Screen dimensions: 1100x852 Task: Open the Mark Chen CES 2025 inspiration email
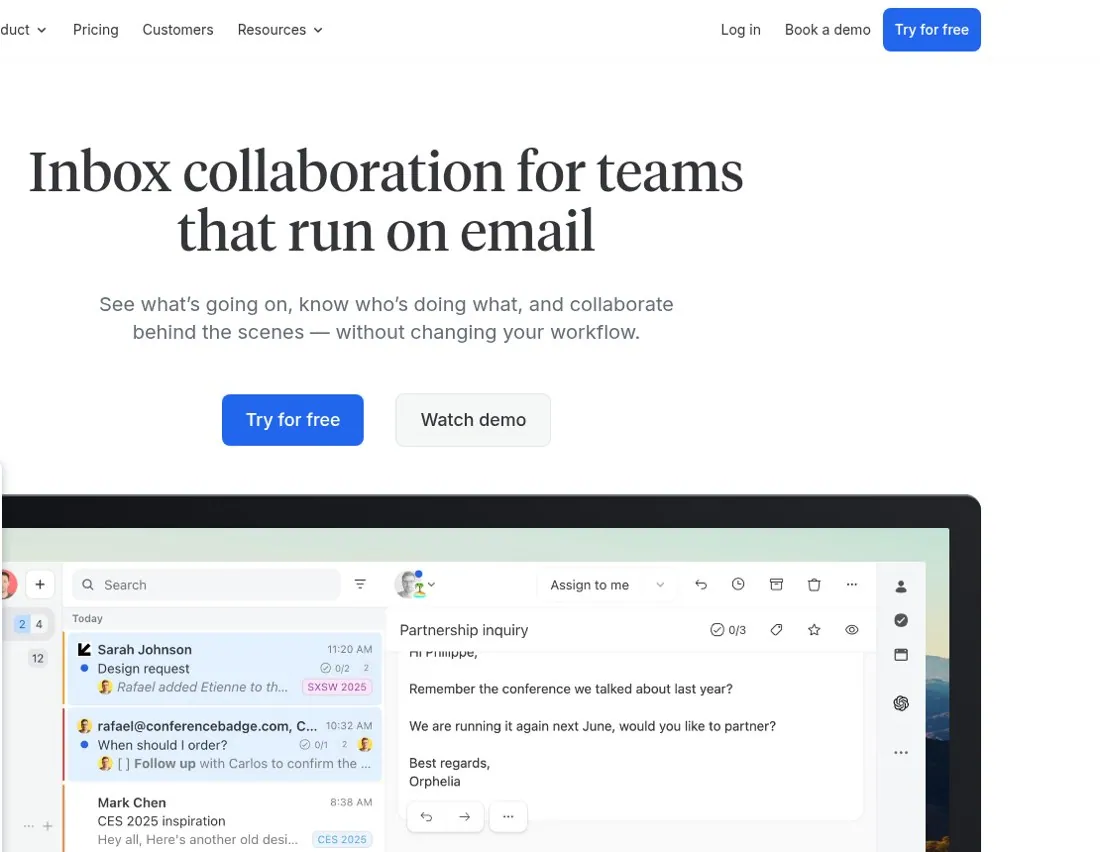pyautogui.click(x=223, y=820)
